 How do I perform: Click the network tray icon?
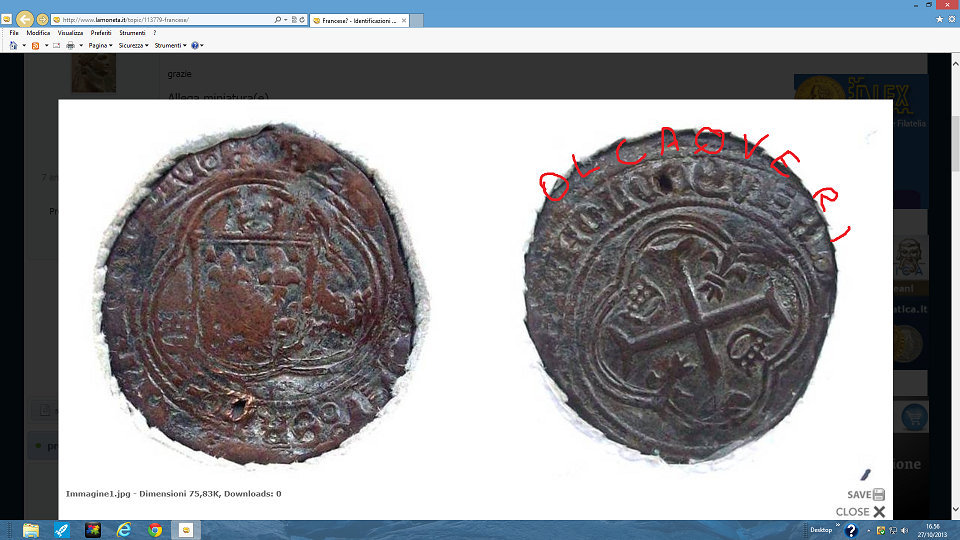893,531
